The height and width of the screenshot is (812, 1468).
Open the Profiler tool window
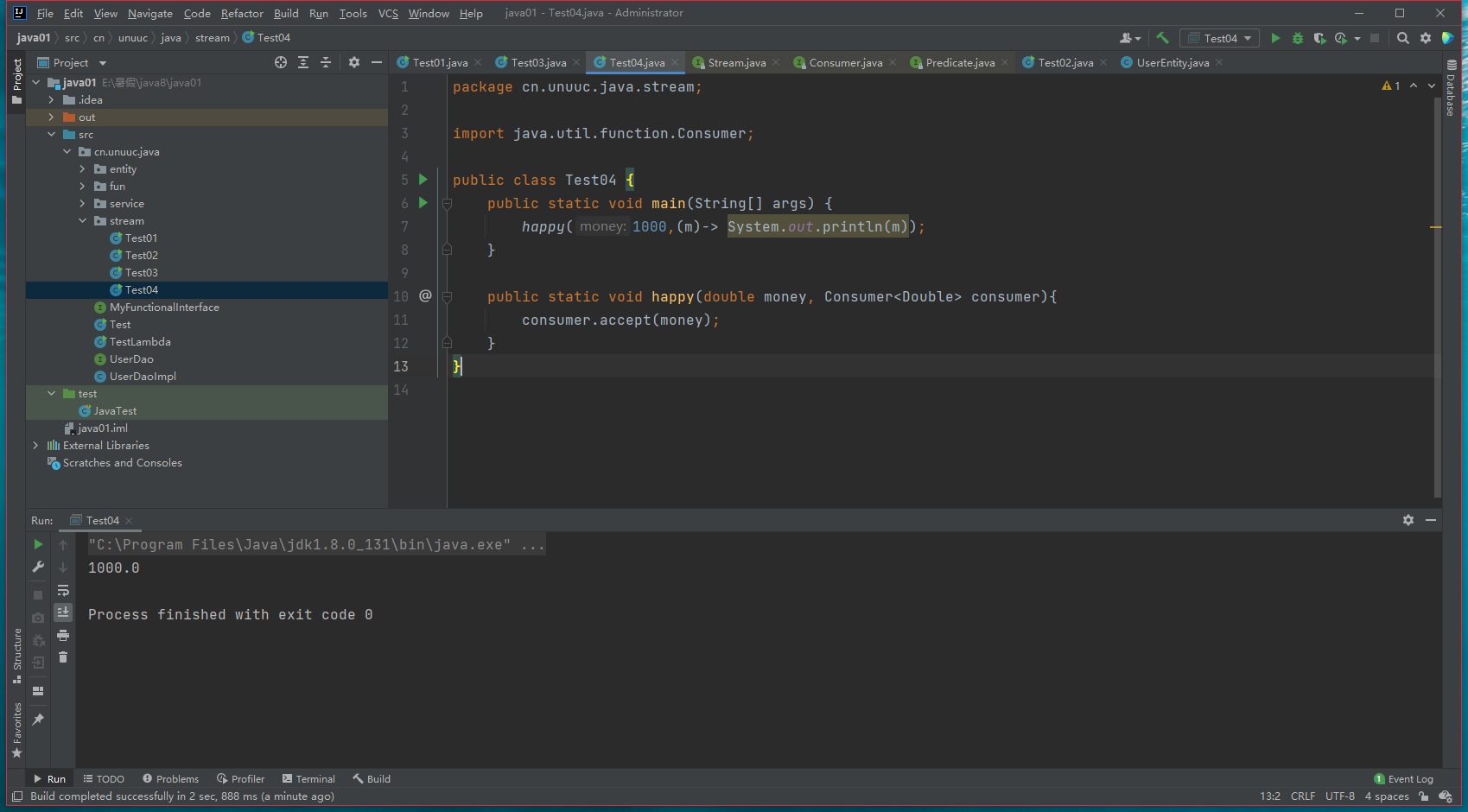pyautogui.click(x=241, y=779)
